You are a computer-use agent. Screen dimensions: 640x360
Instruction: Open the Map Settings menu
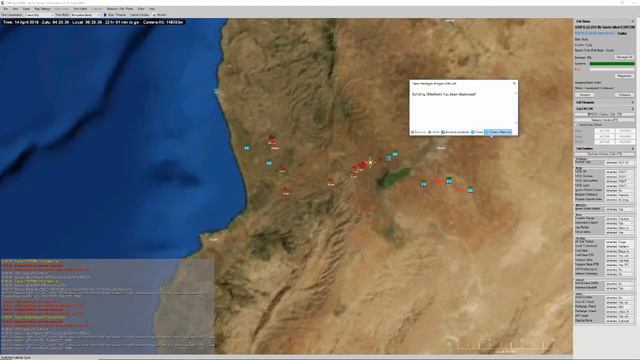[x=42, y=9]
